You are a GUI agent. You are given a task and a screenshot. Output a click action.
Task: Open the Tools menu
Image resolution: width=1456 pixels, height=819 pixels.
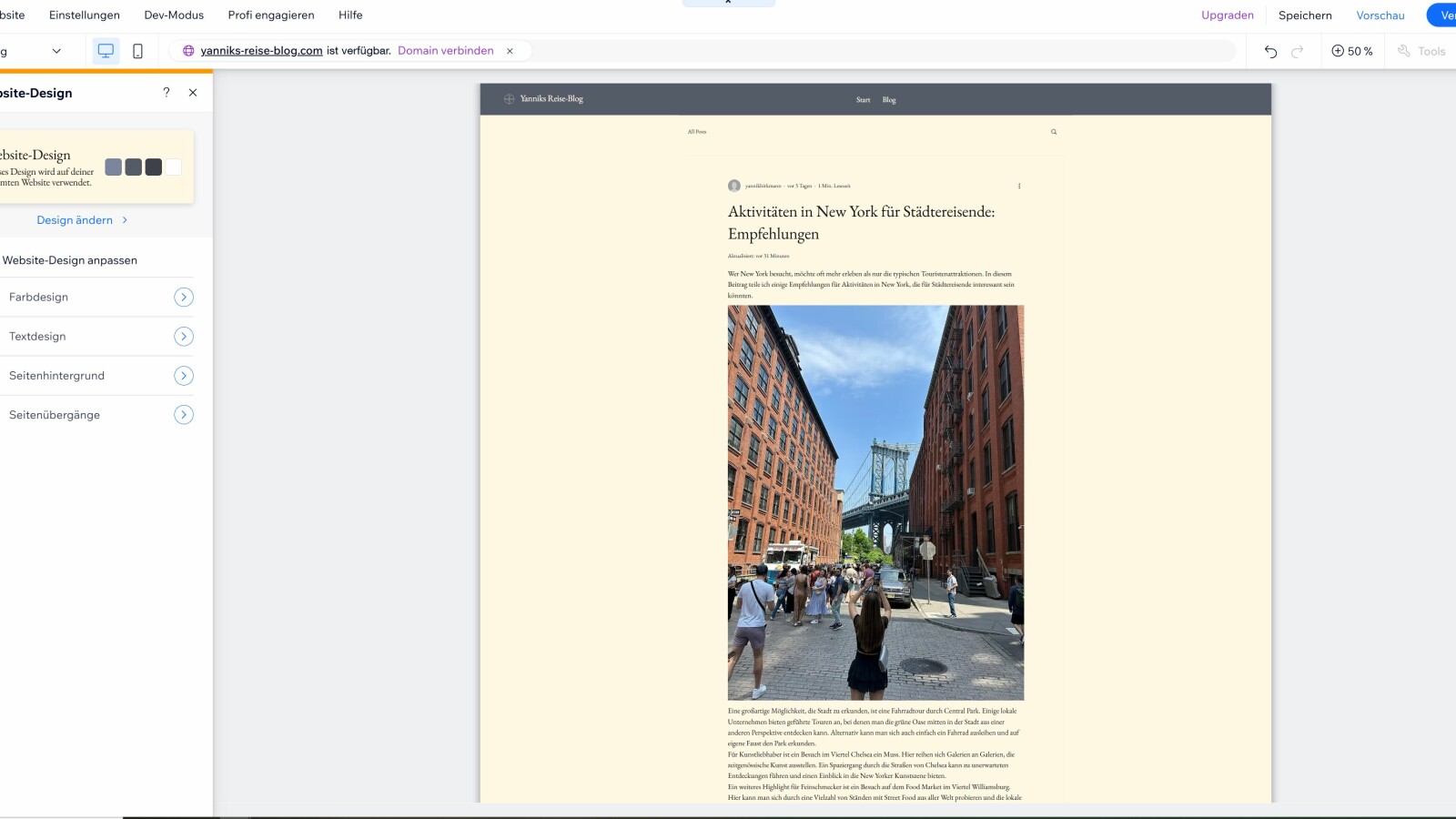1421,51
